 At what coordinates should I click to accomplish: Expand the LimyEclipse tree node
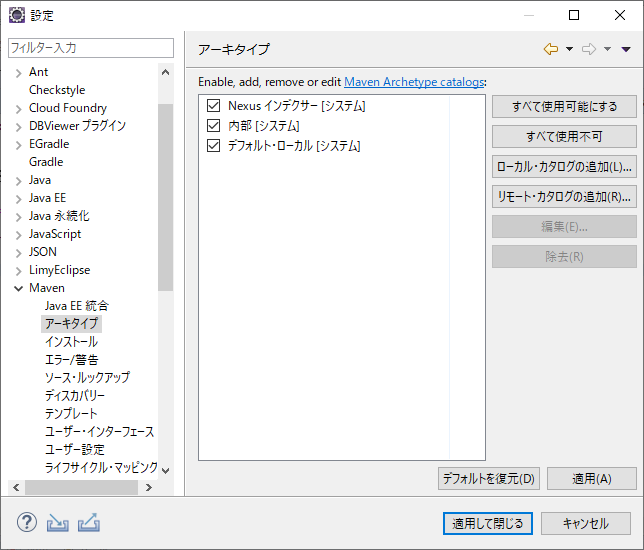pyautogui.click(x=18, y=271)
